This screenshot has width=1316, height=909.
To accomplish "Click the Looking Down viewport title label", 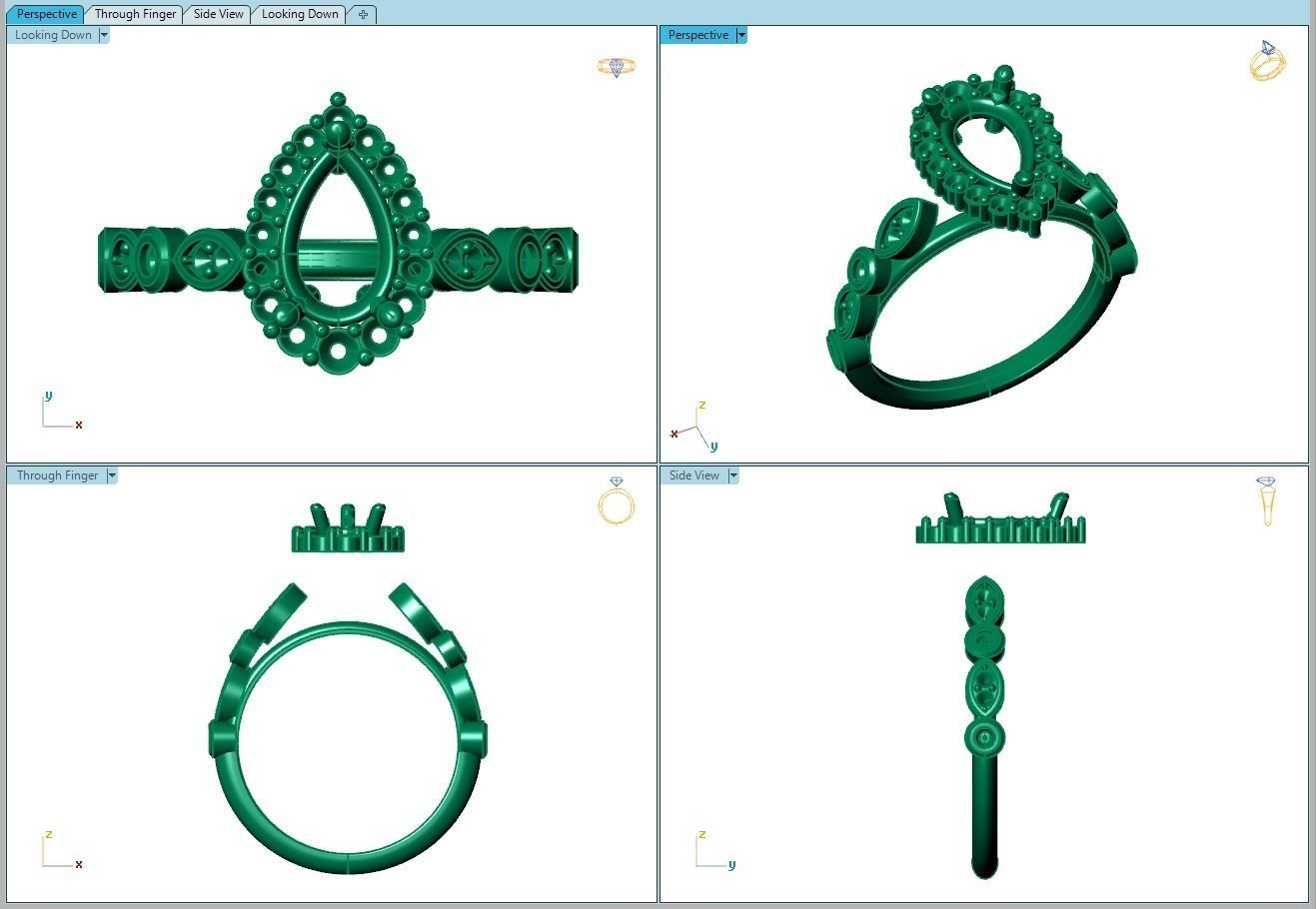I will 53,35.
